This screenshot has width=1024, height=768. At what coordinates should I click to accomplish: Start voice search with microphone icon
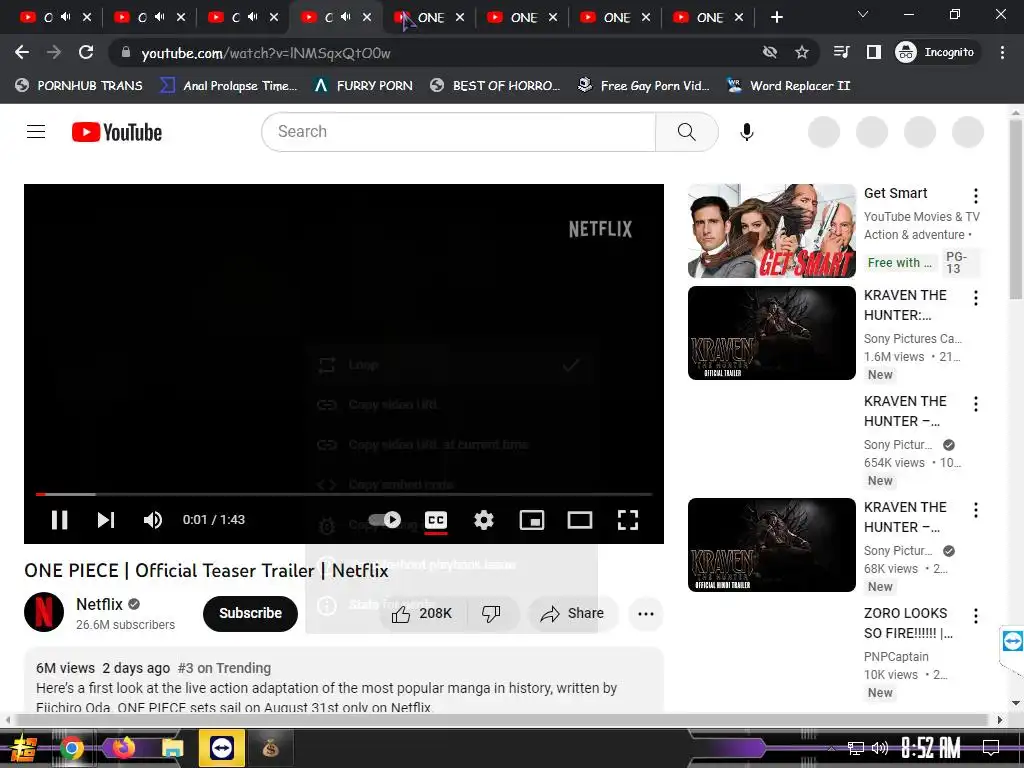tap(746, 132)
